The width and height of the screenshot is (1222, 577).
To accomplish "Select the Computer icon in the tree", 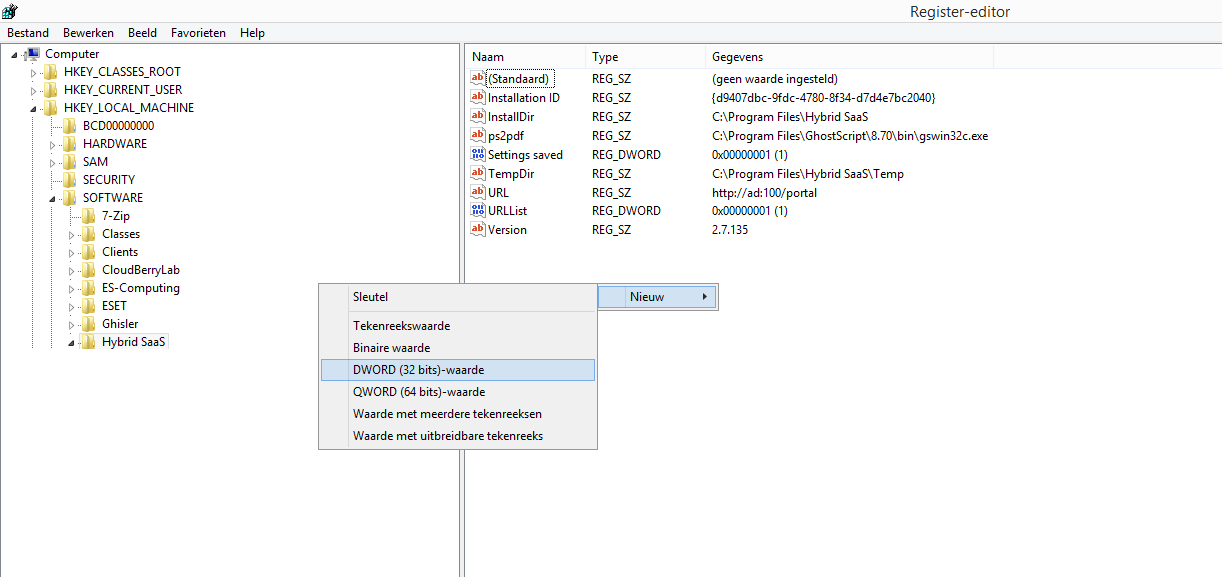I will [32, 54].
